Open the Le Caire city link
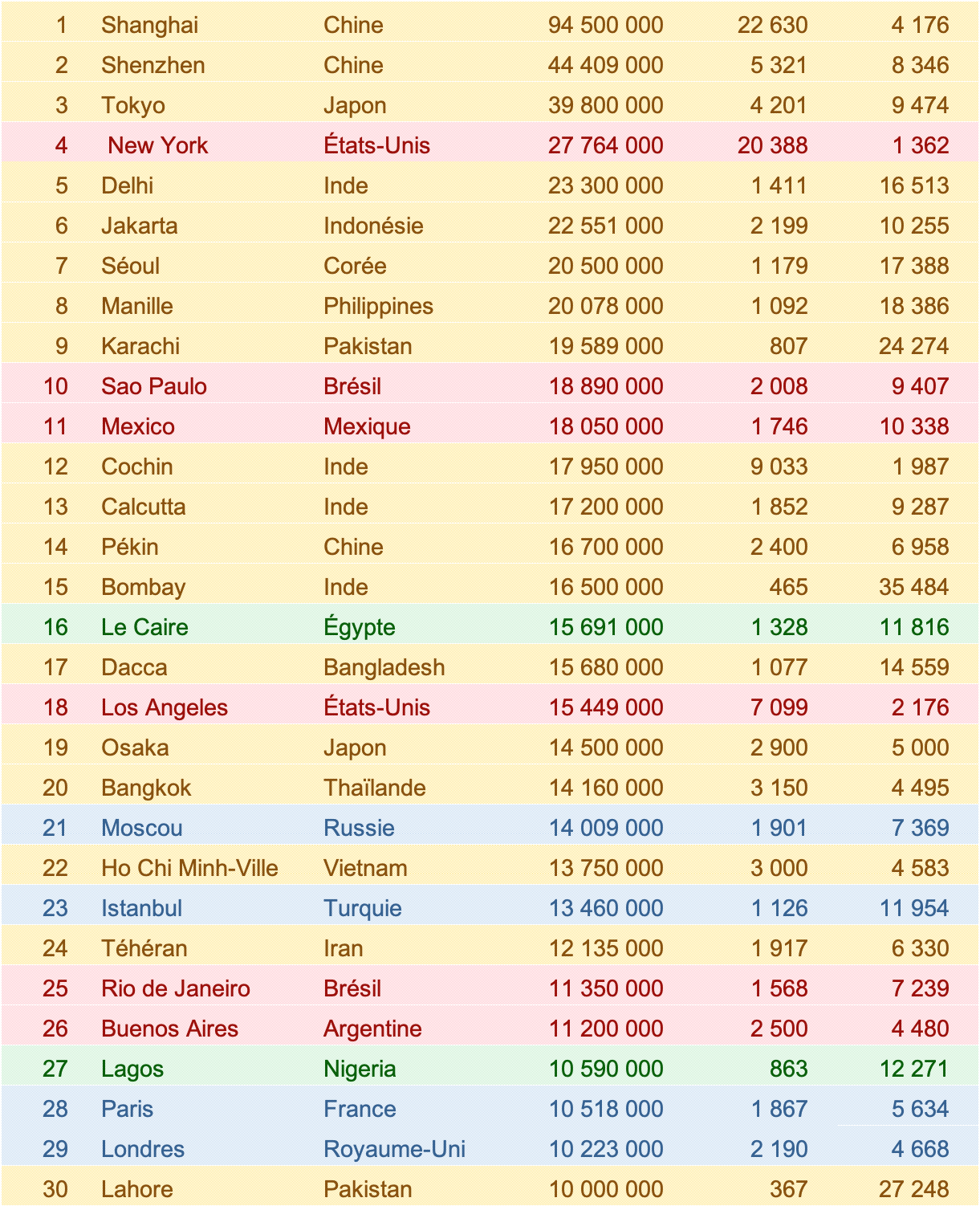 tap(144, 627)
